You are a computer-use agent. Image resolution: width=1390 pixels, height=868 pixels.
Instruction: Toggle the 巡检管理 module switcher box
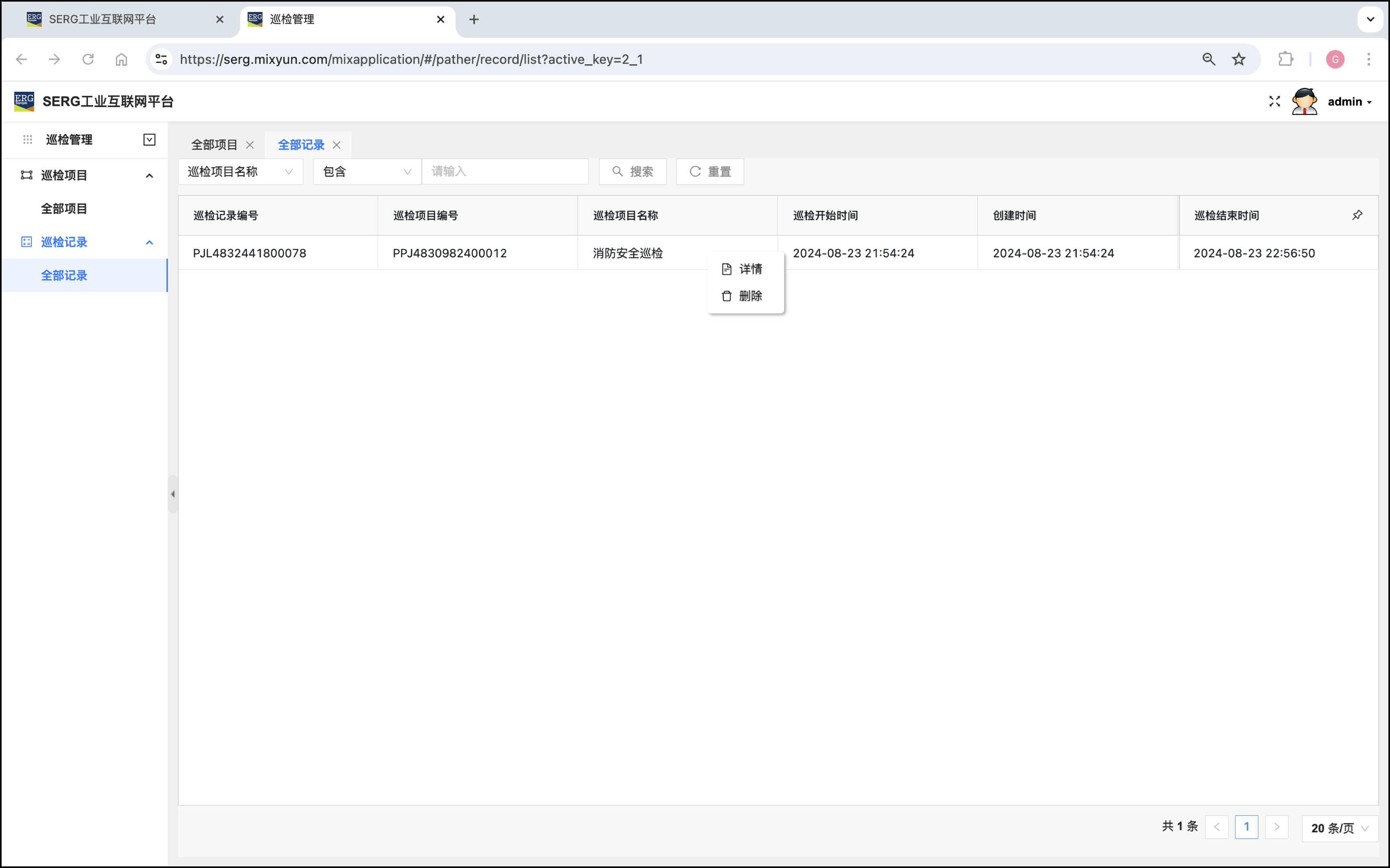coord(149,140)
